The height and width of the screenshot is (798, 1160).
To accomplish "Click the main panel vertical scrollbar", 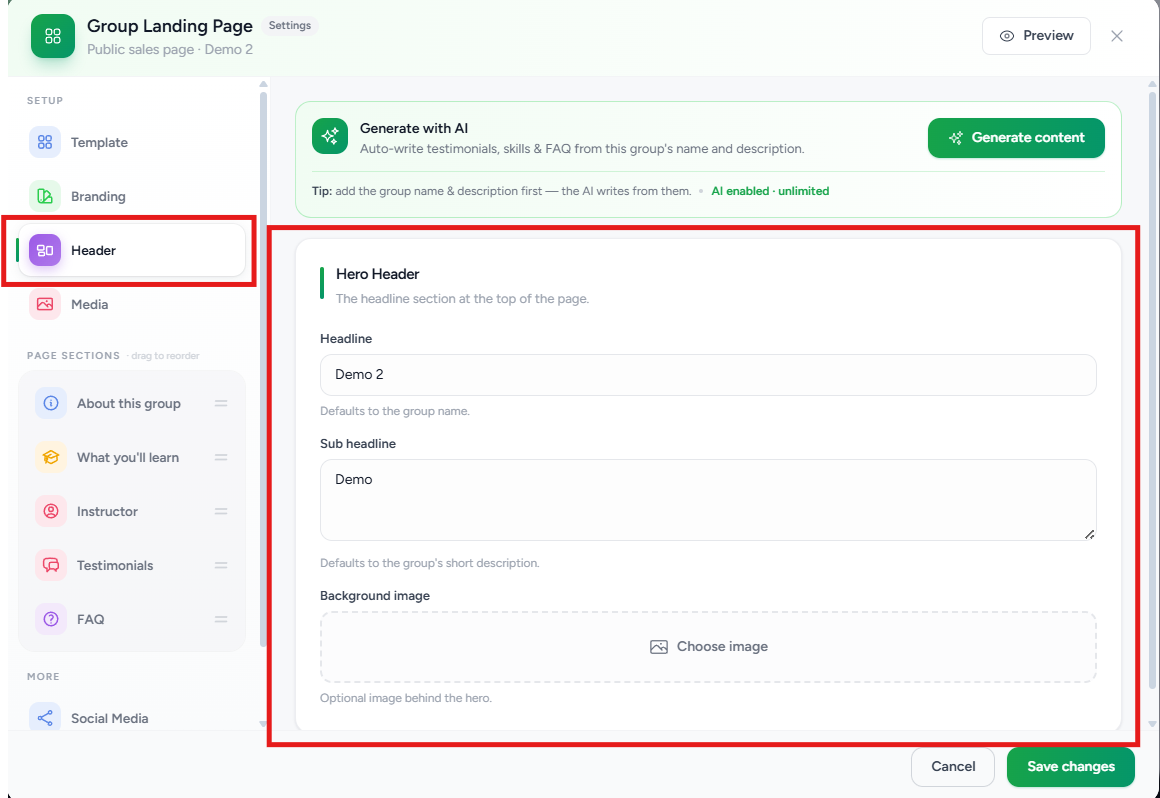I will pos(1152,390).
